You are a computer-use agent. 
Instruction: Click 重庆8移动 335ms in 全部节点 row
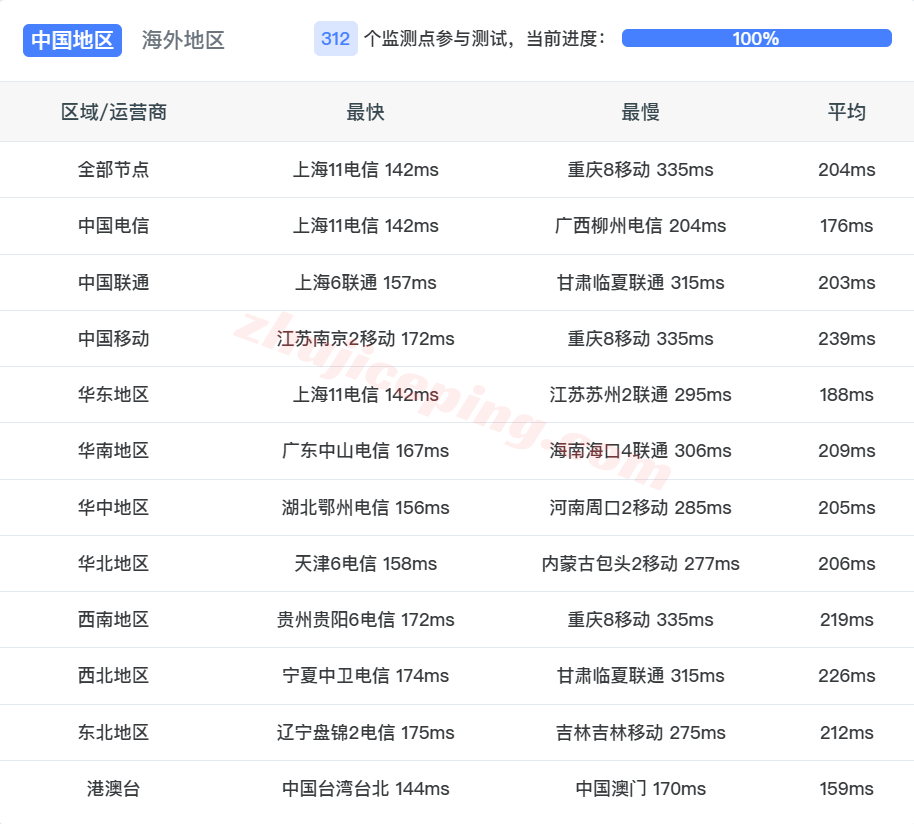click(x=640, y=170)
